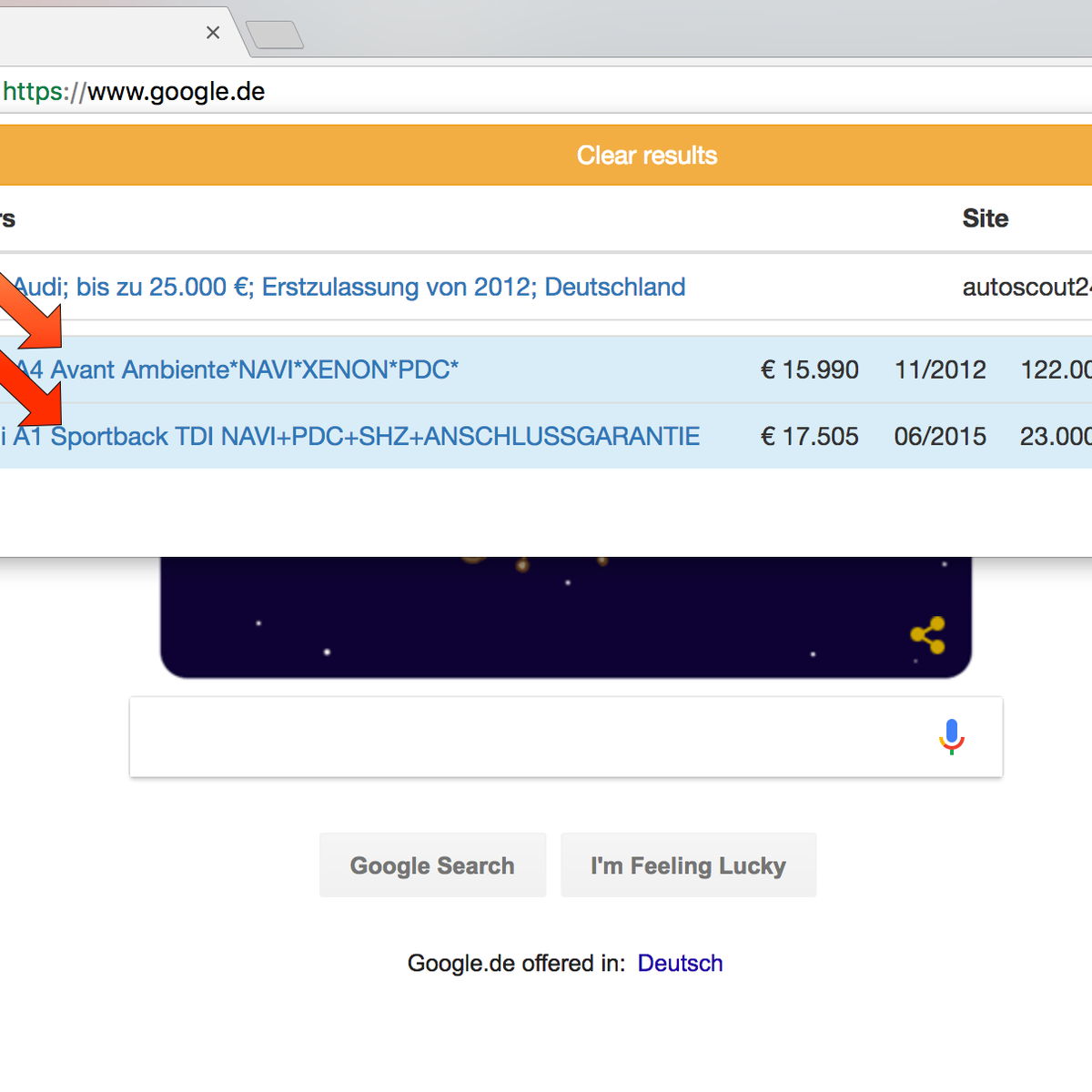The width and height of the screenshot is (1092, 1092).
Task: Click the I'm Feeling Lucky button
Action: pyautogui.click(x=688, y=865)
